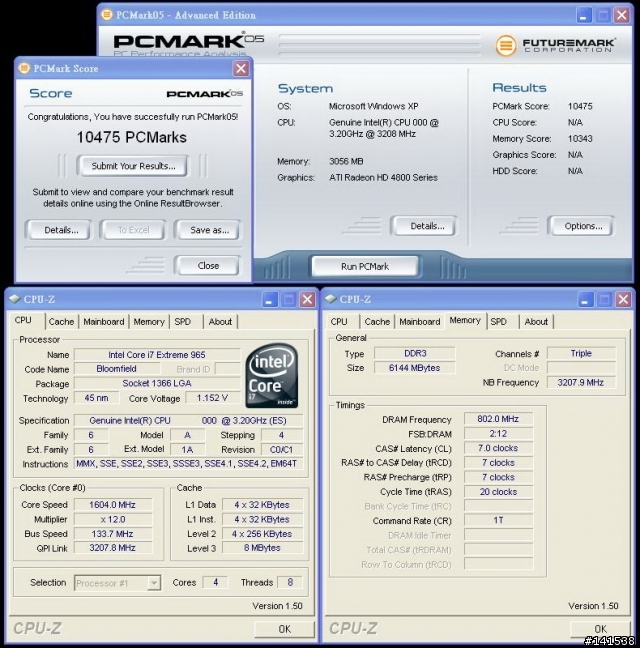Click Core Speed value 1604.0 MHz

pyautogui.click(x=112, y=505)
